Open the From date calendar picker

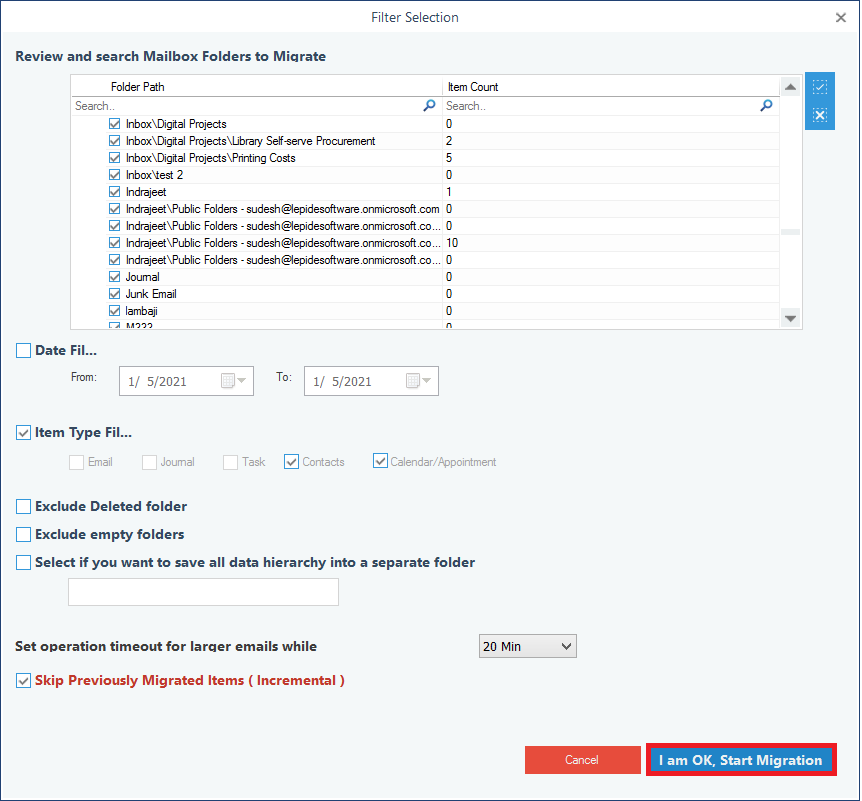[x=234, y=380]
